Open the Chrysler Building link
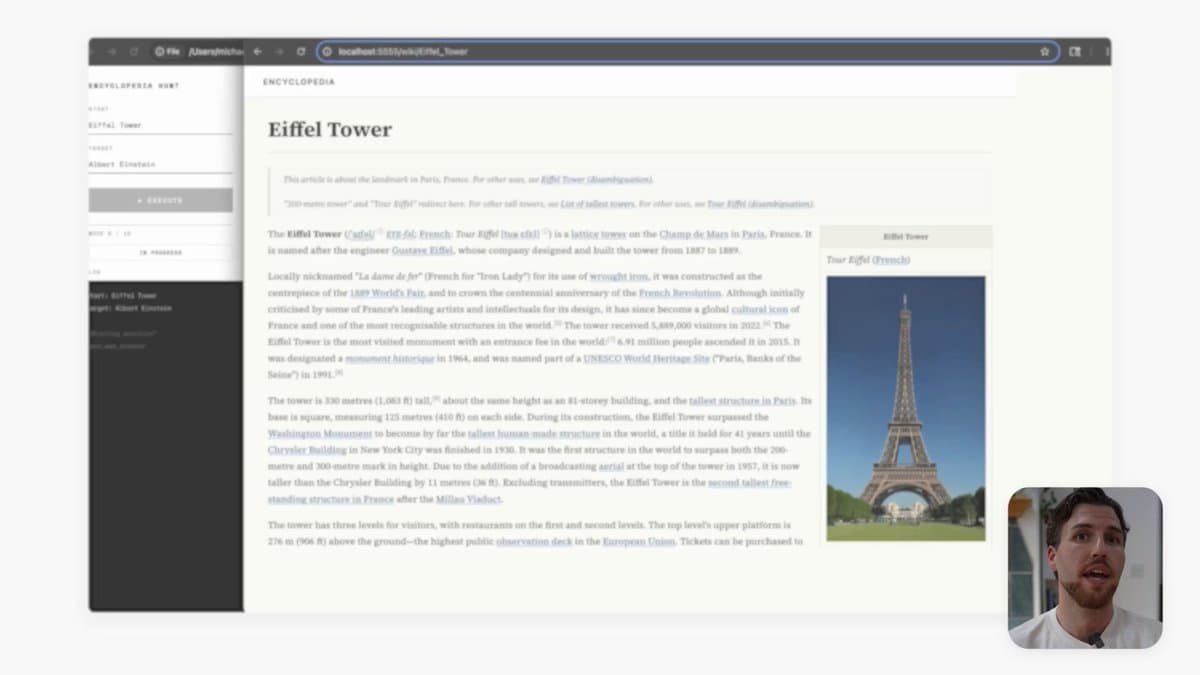 [307, 450]
